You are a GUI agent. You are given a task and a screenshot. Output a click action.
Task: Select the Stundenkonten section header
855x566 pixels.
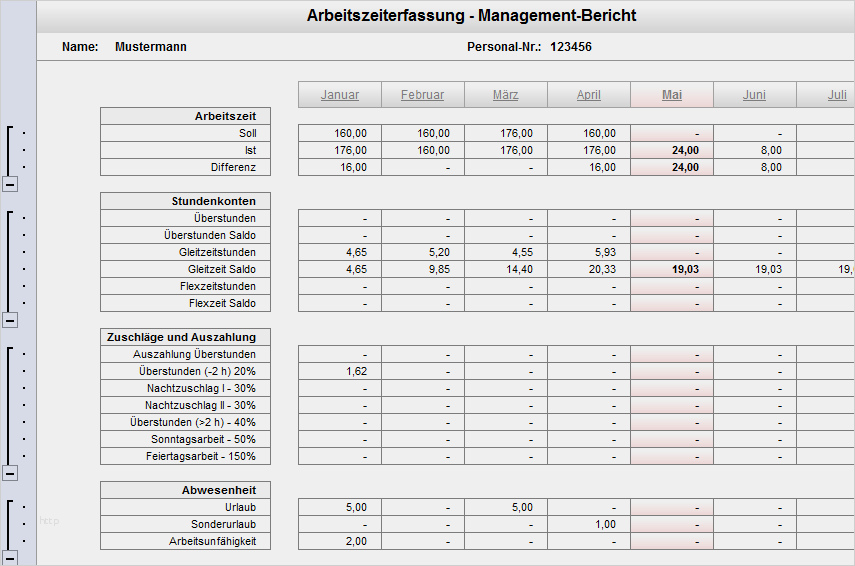(185, 201)
